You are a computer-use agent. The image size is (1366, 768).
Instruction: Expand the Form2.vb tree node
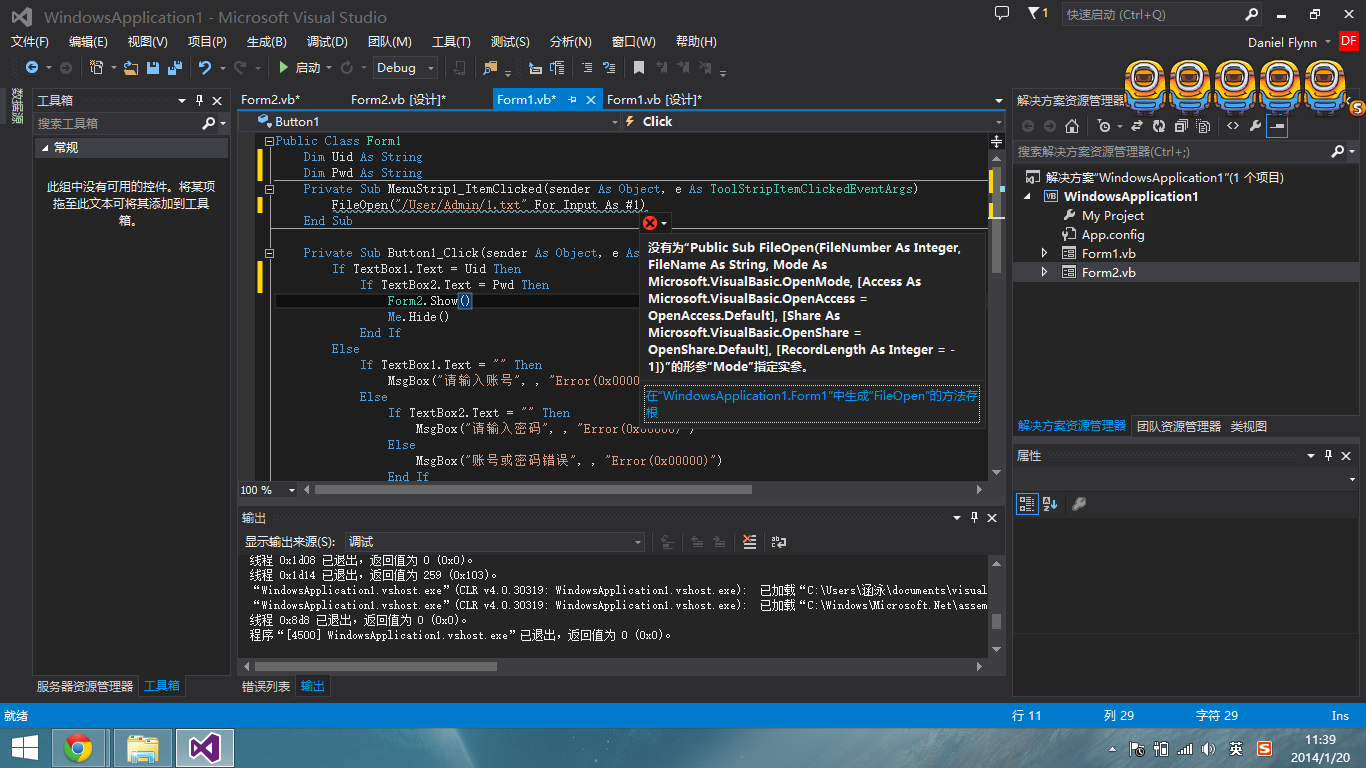click(1045, 272)
